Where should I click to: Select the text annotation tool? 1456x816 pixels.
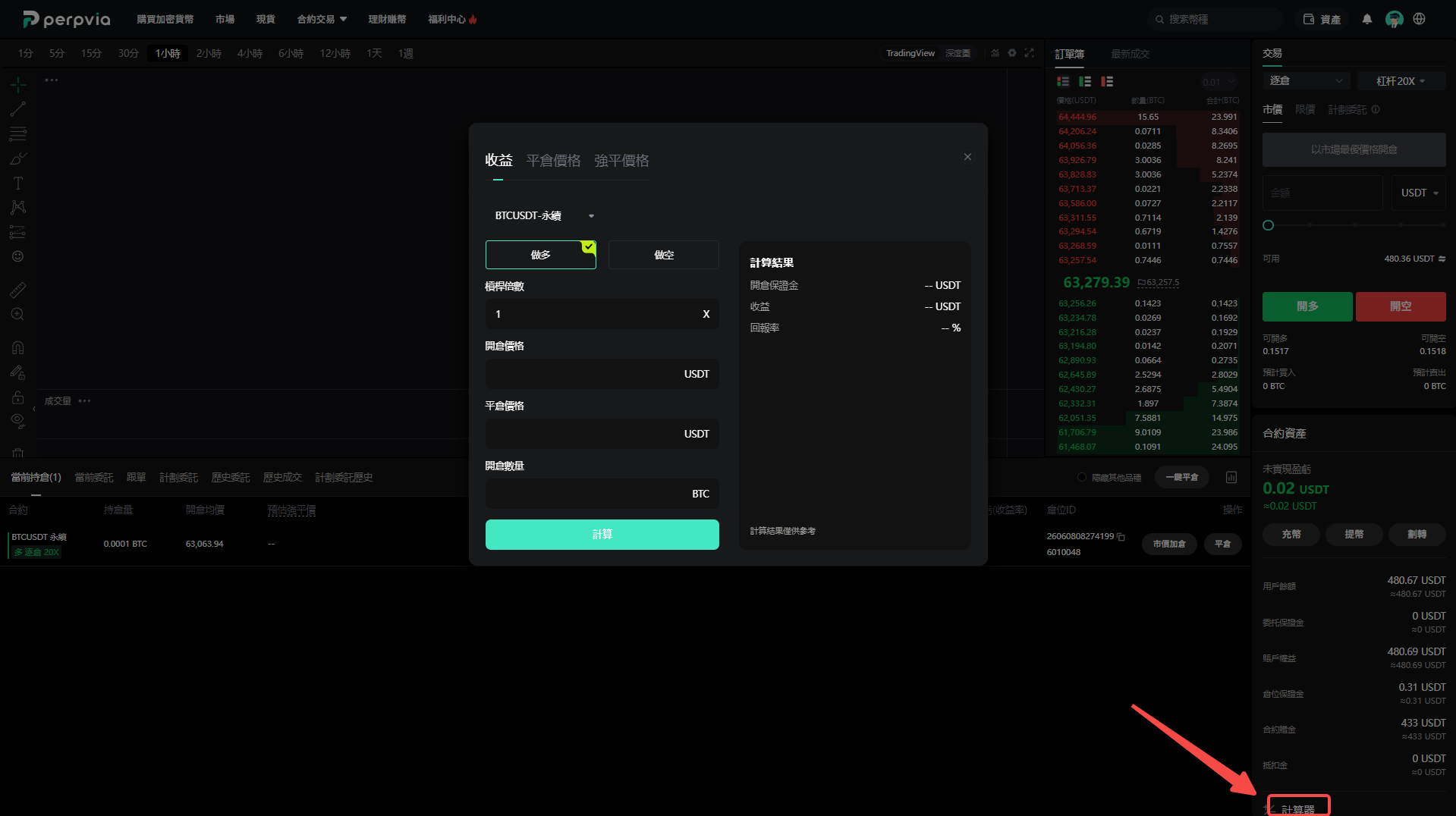pos(18,183)
